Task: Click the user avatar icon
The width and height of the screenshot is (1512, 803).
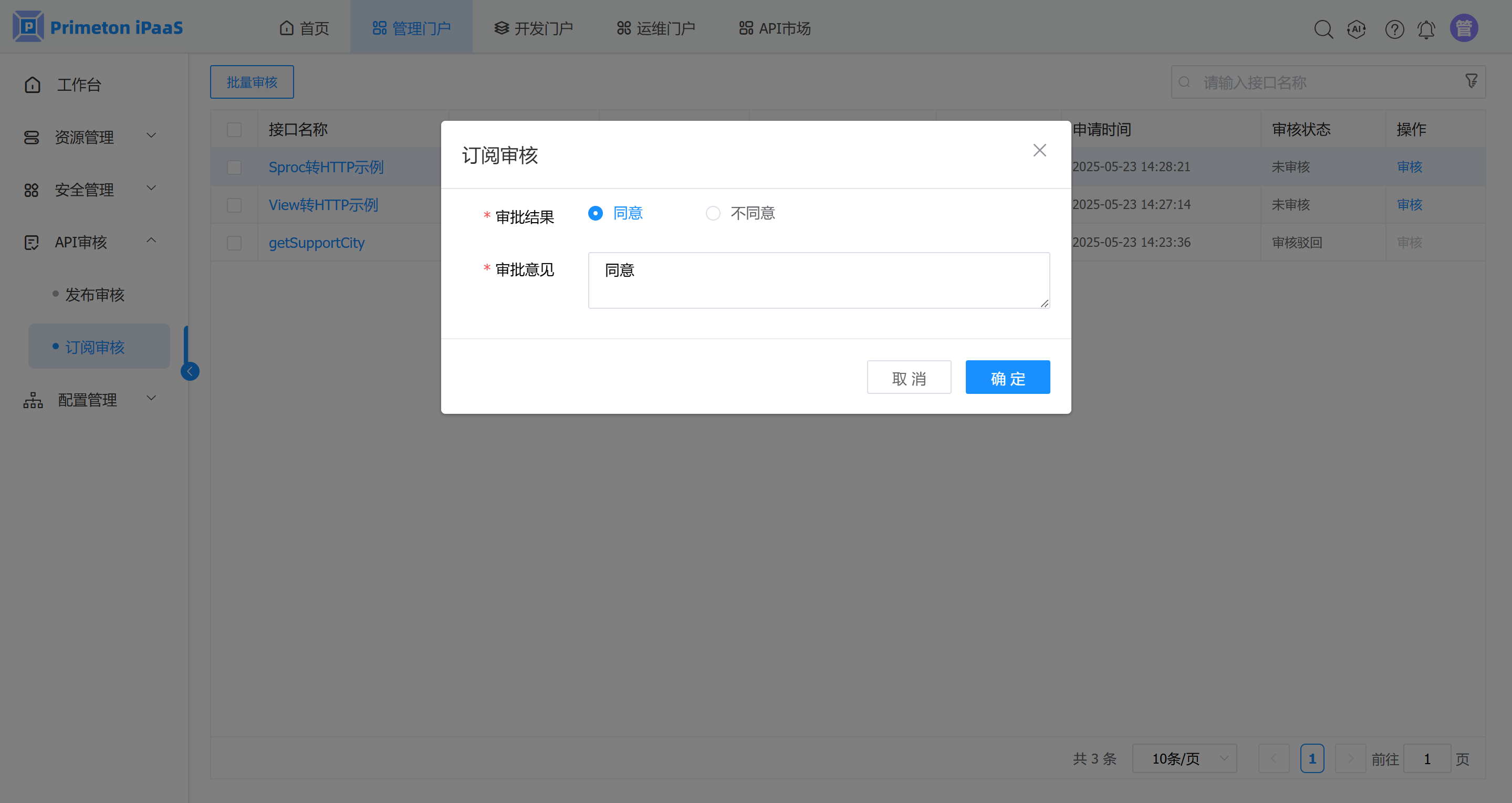Action: [1464, 28]
